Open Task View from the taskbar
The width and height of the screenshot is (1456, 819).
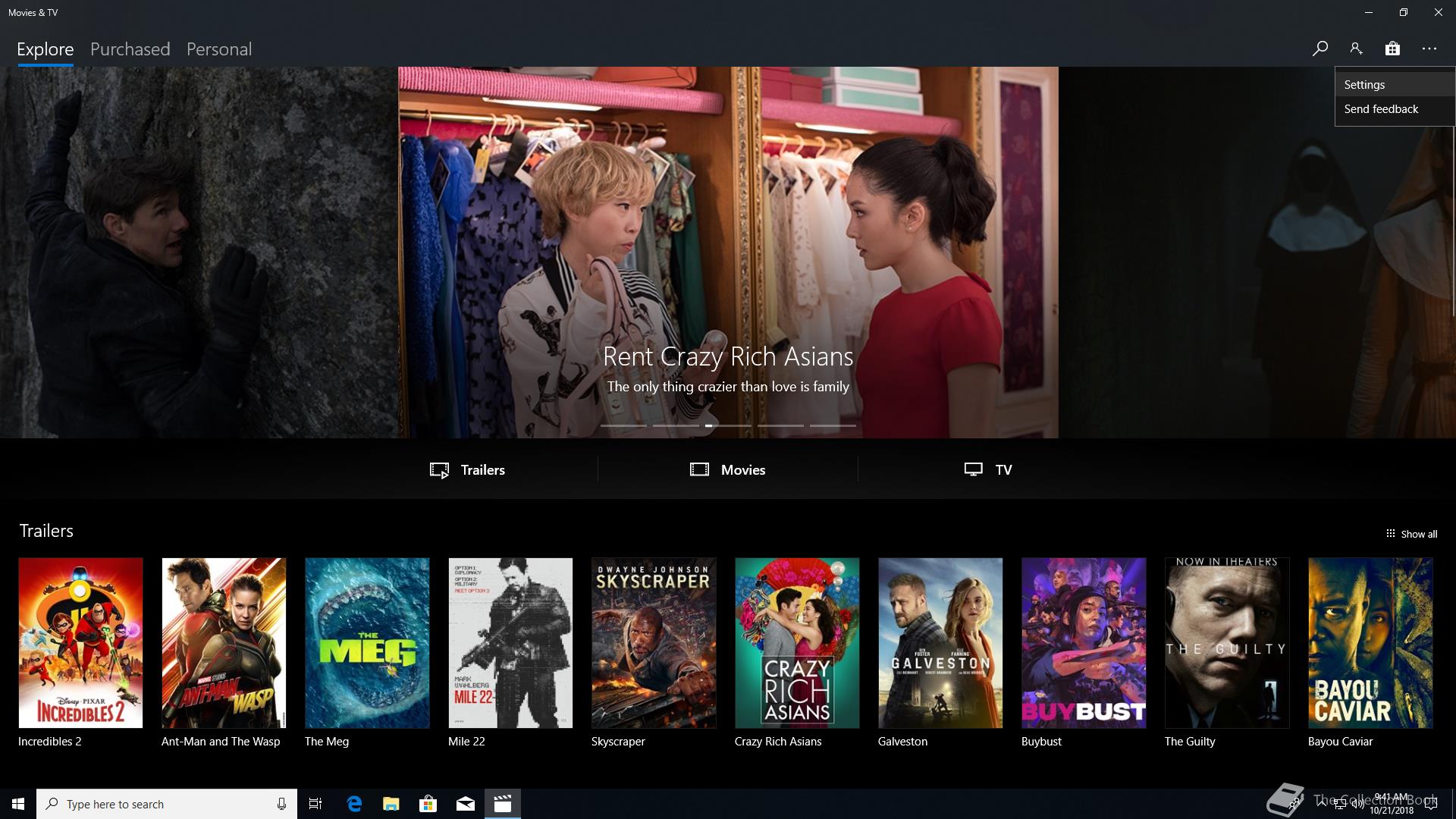tap(315, 804)
